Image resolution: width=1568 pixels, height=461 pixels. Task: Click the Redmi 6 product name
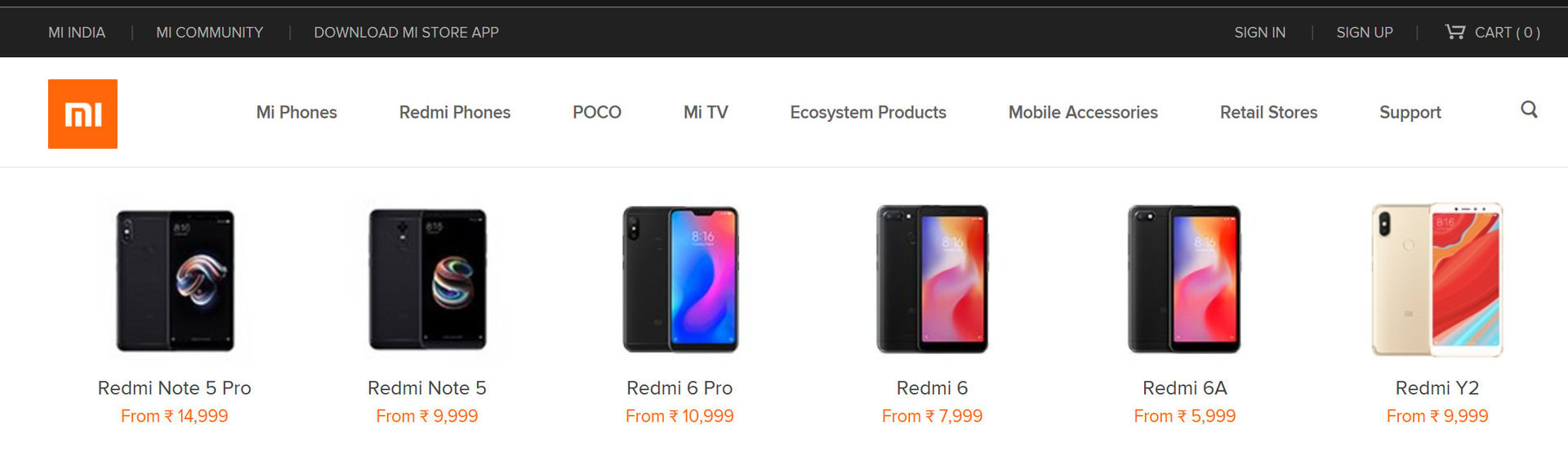(x=932, y=387)
